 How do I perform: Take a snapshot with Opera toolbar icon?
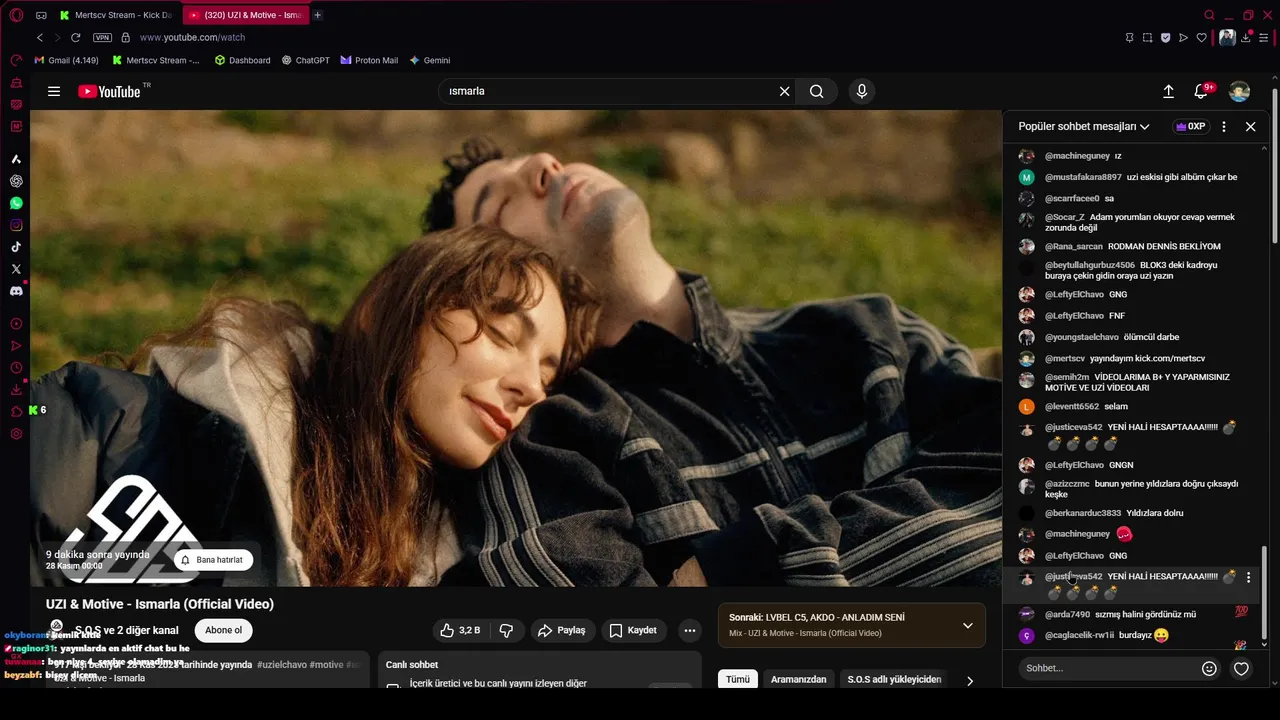(x=1147, y=37)
